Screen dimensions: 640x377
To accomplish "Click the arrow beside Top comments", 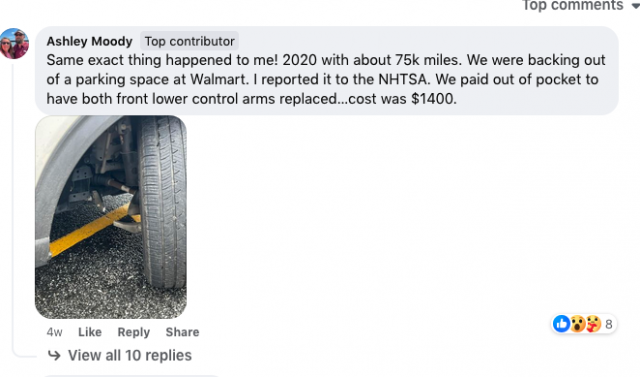I will 635,6.
